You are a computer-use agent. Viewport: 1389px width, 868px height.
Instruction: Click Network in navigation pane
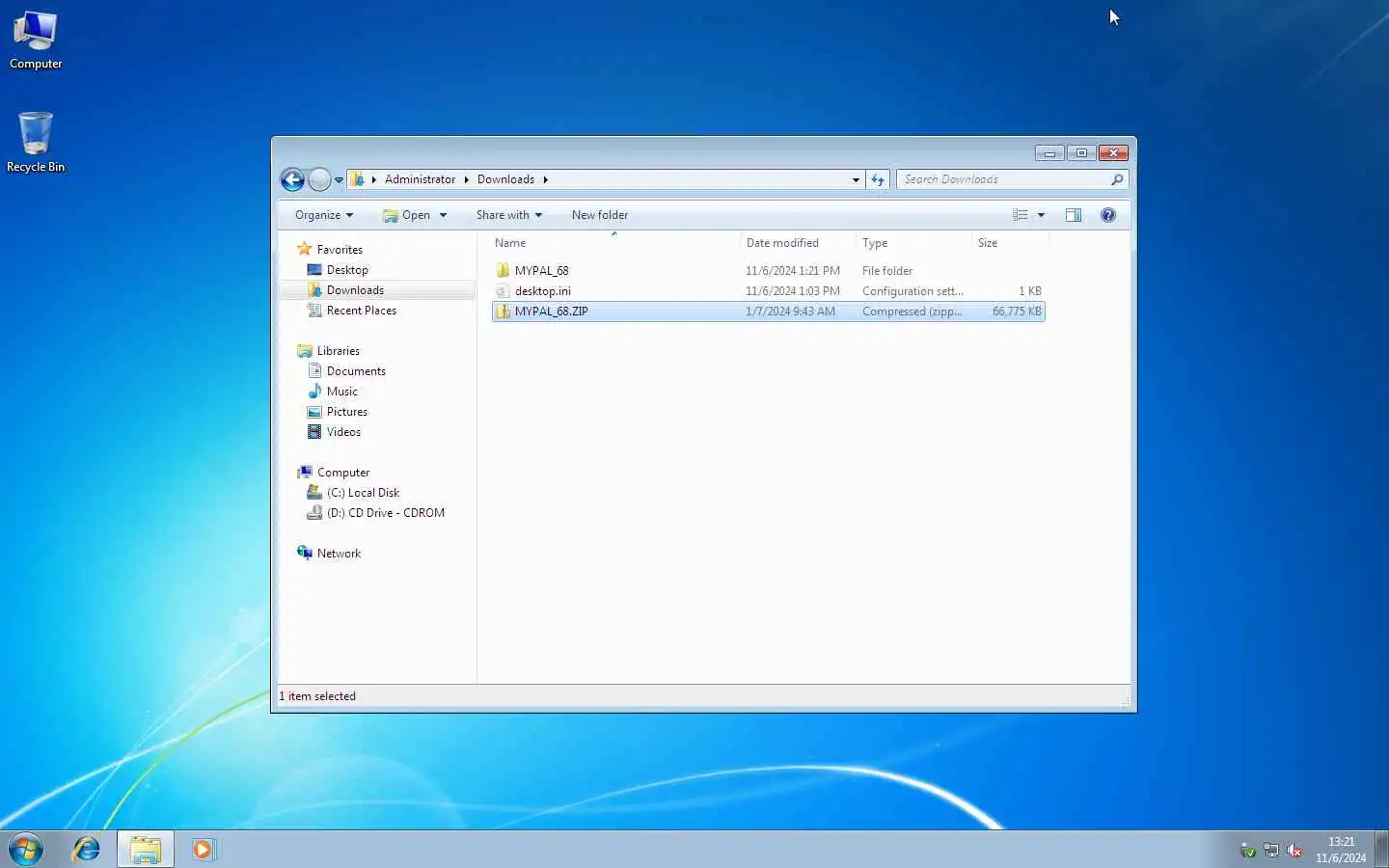tap(339, 554)
